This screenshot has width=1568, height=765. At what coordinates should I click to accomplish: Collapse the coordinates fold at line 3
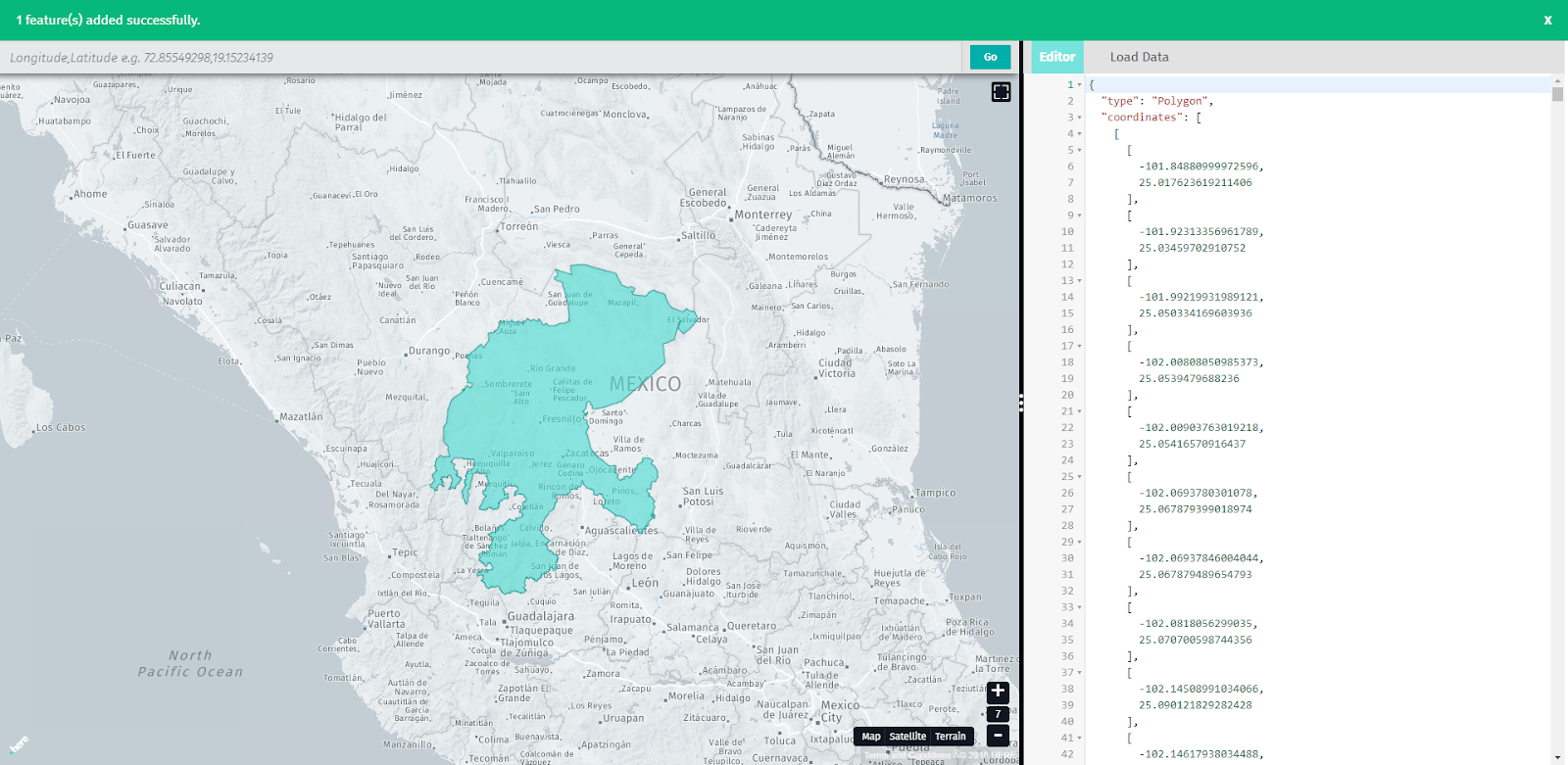[x=1080, y=118]
